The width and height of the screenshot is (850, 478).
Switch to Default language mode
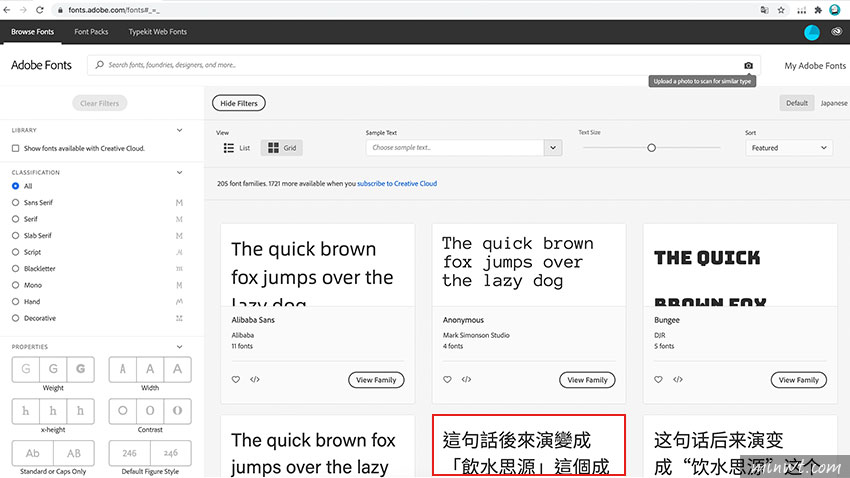tap(796, 103)
